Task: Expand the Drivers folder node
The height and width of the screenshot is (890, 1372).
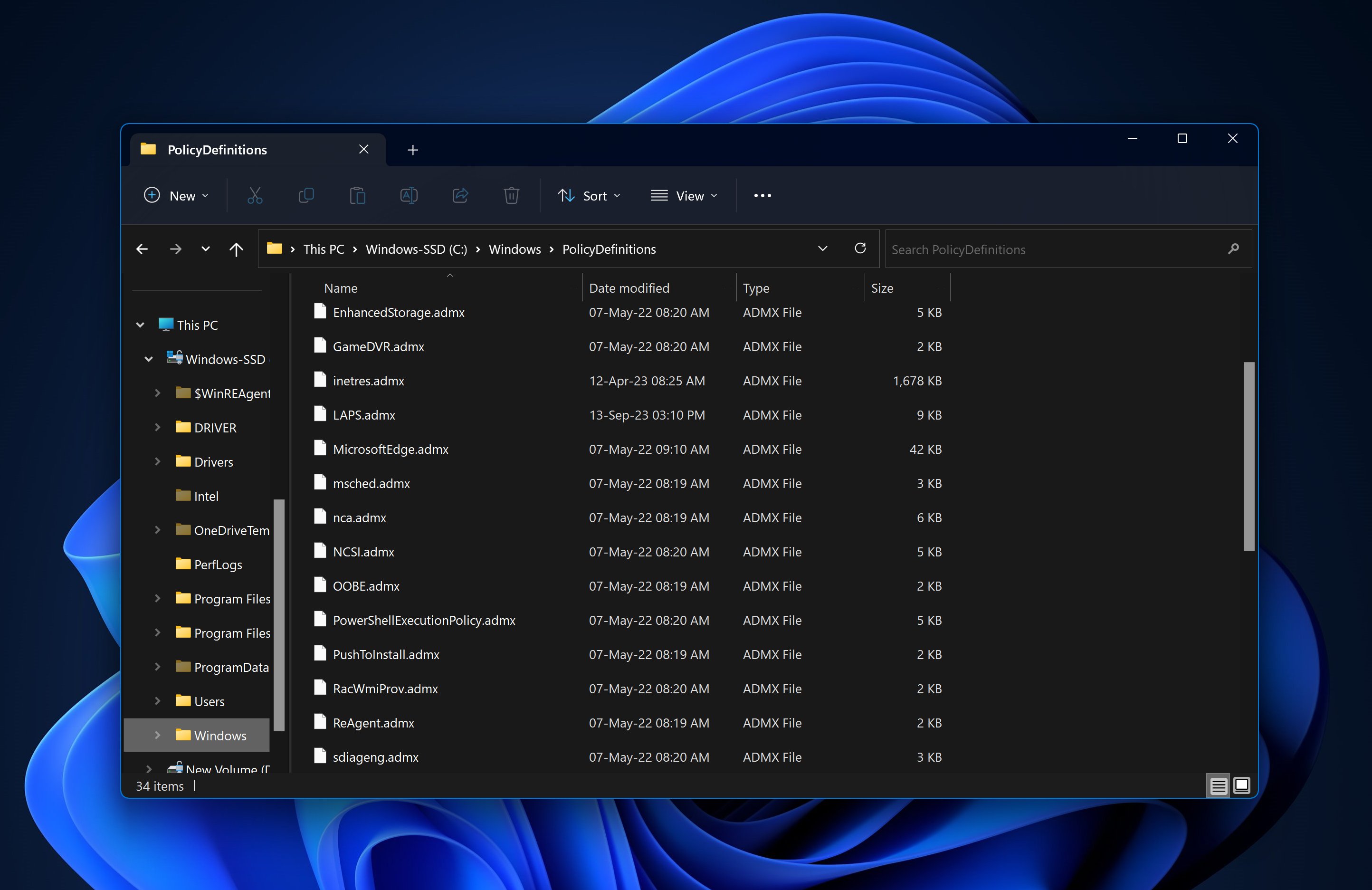Action: point(157,462)
